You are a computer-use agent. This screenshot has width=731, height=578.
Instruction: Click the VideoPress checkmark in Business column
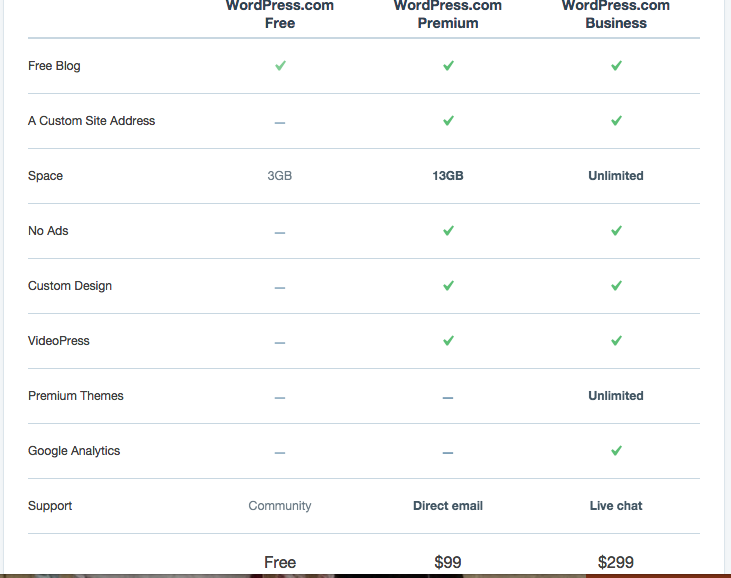point(616,341)
